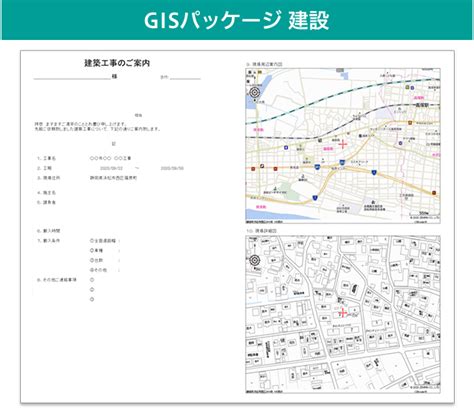Click the GISパッケージ 建設 header banner
474x410 pixels.
pos(237,20)
